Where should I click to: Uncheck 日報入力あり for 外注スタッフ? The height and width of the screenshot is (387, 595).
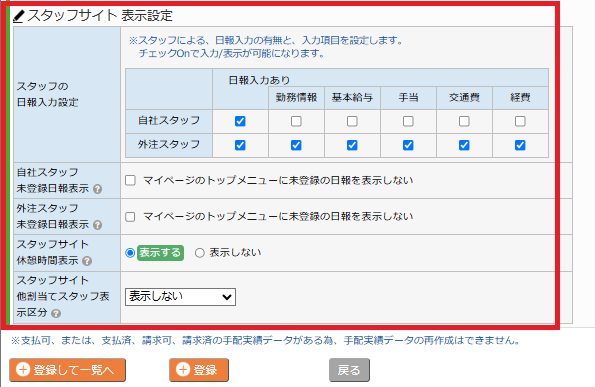(x=240, y=145)
